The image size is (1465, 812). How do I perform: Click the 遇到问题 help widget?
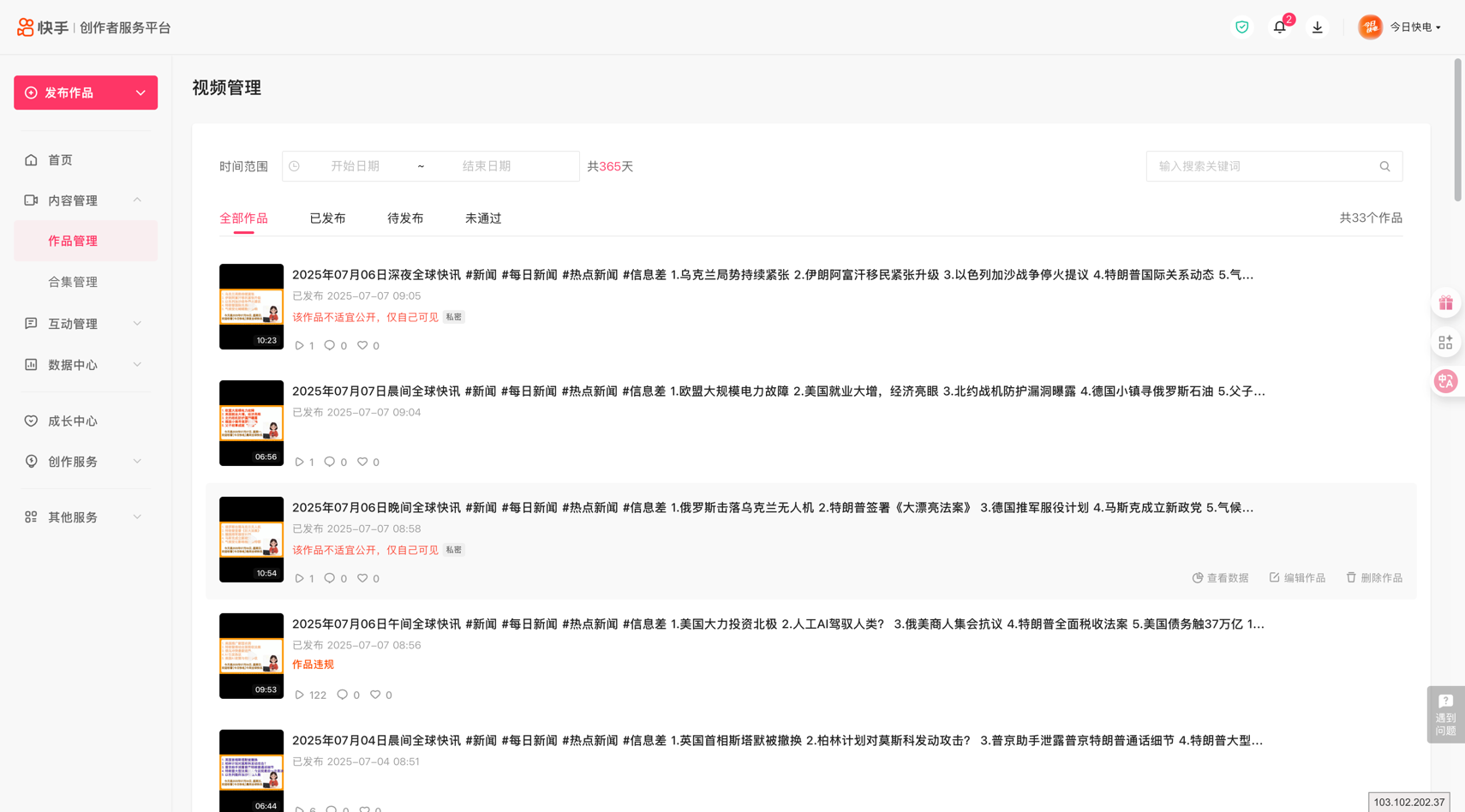click(x=1445, y=713)
